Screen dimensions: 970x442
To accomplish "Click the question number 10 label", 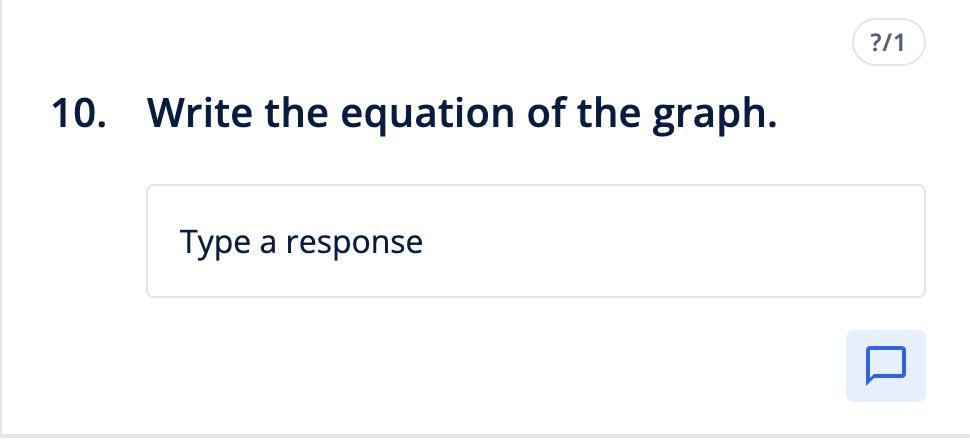I will click(x=79, y=113).
